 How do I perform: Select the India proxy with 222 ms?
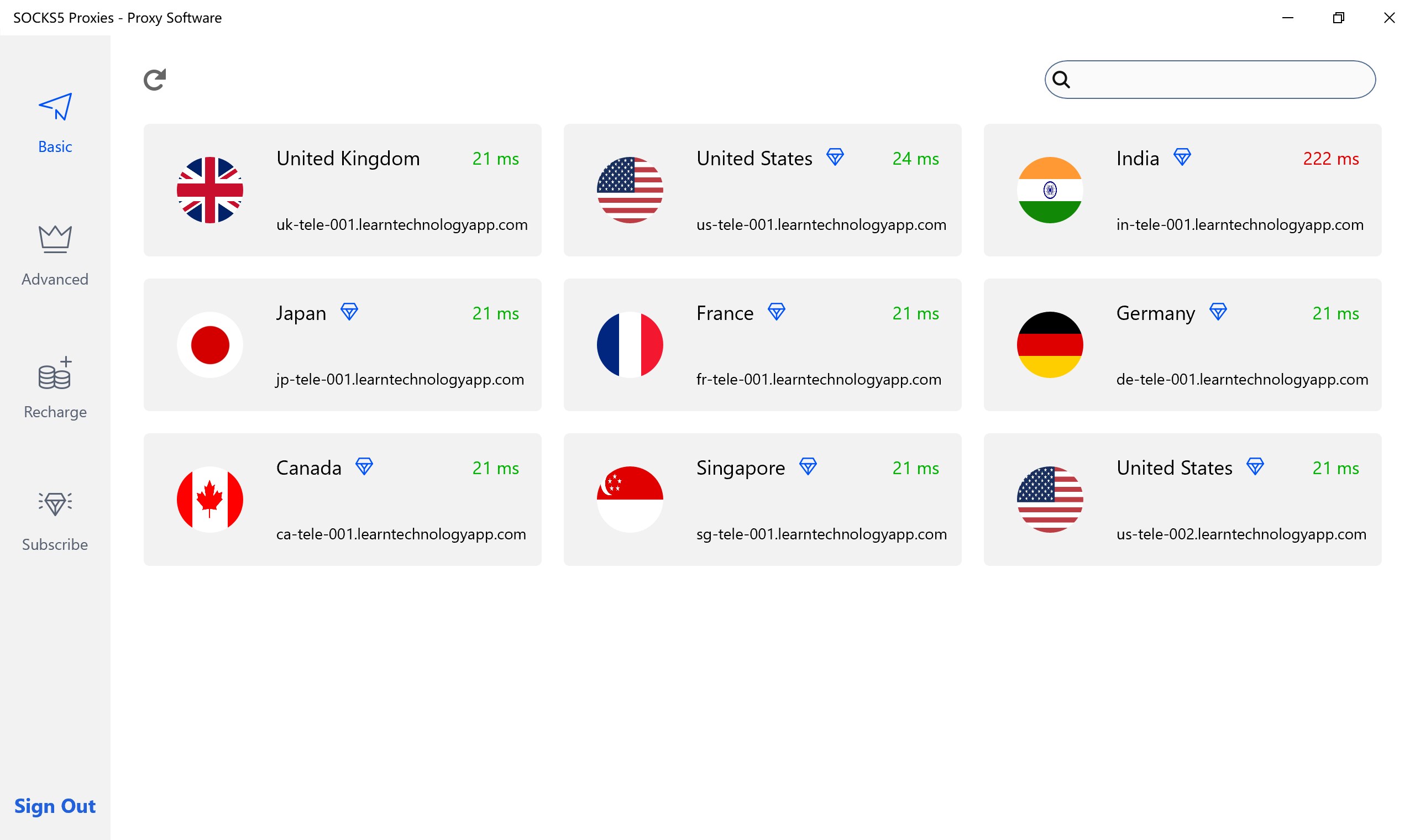[x=1183, y=190]
